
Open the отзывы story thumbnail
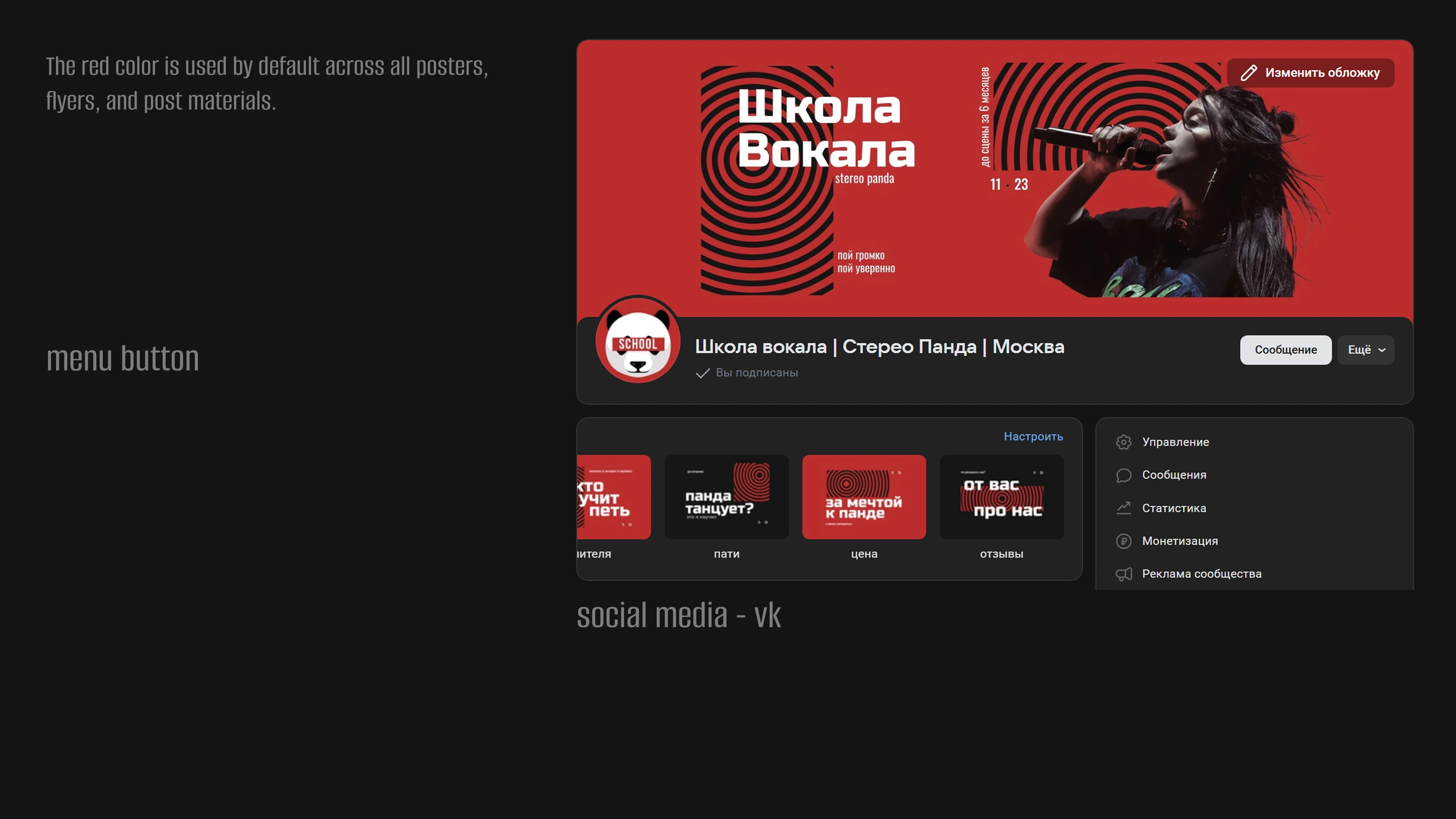1001,497
